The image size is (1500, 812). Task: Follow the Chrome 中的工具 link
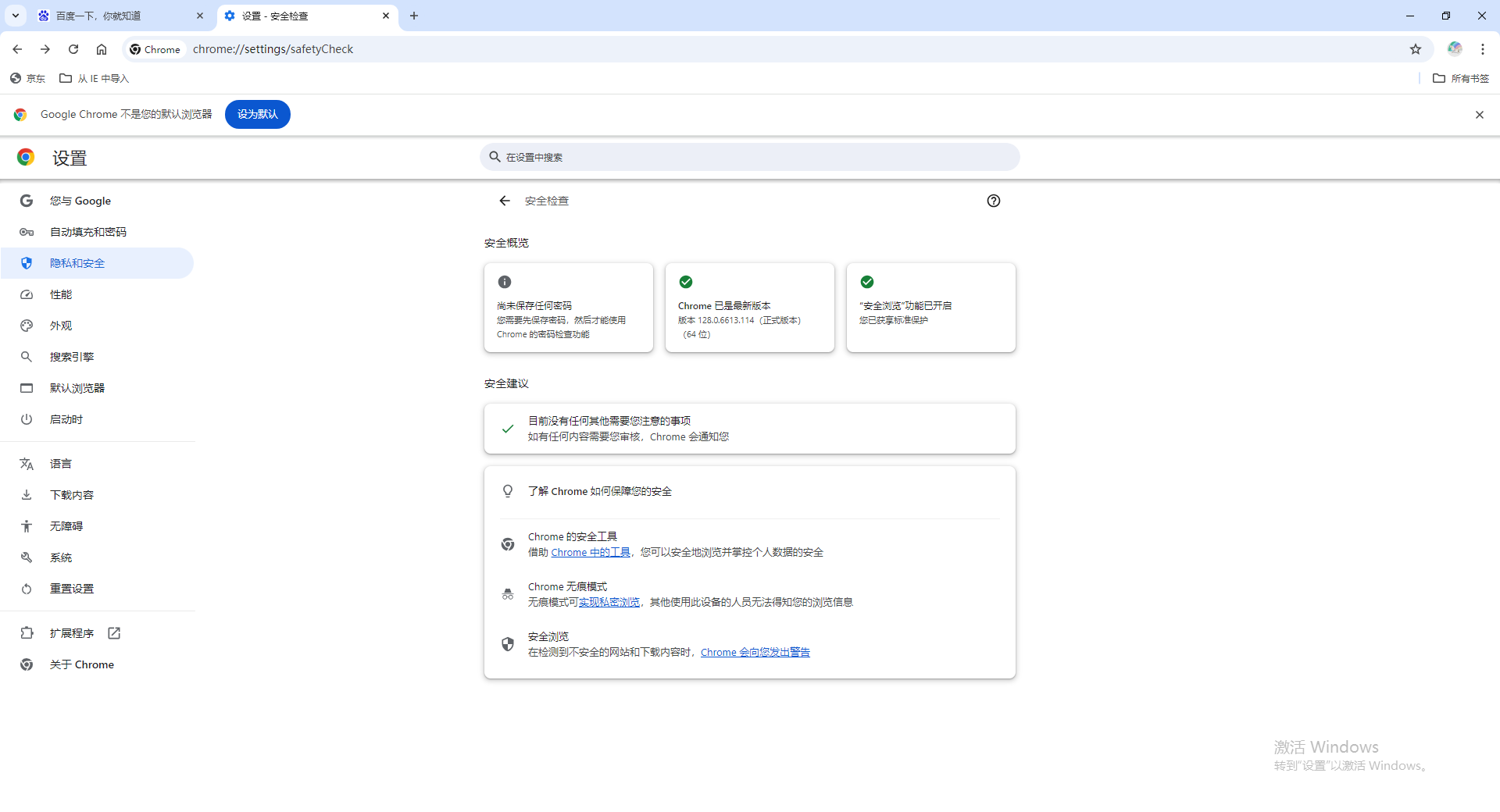click(x=591, y=553)
